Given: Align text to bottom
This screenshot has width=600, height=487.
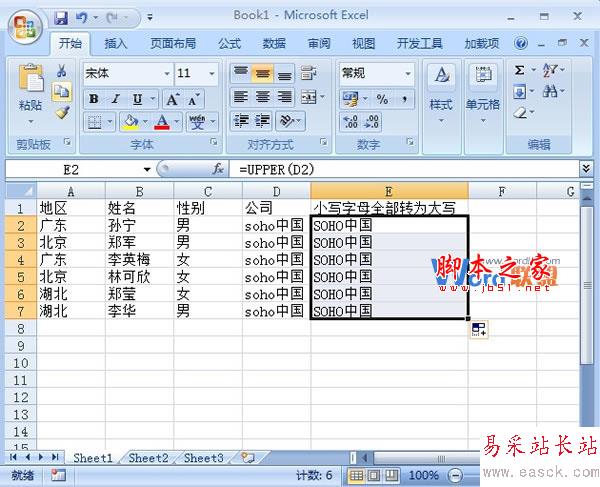Looking at the screenshot, I should pyautogui.click(x=284, y=73).
